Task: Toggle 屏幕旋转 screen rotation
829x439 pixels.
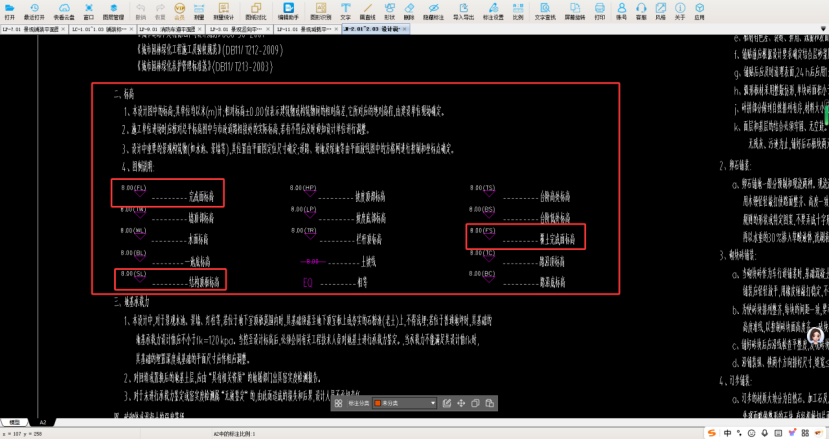Action: (x=572, y=11)
